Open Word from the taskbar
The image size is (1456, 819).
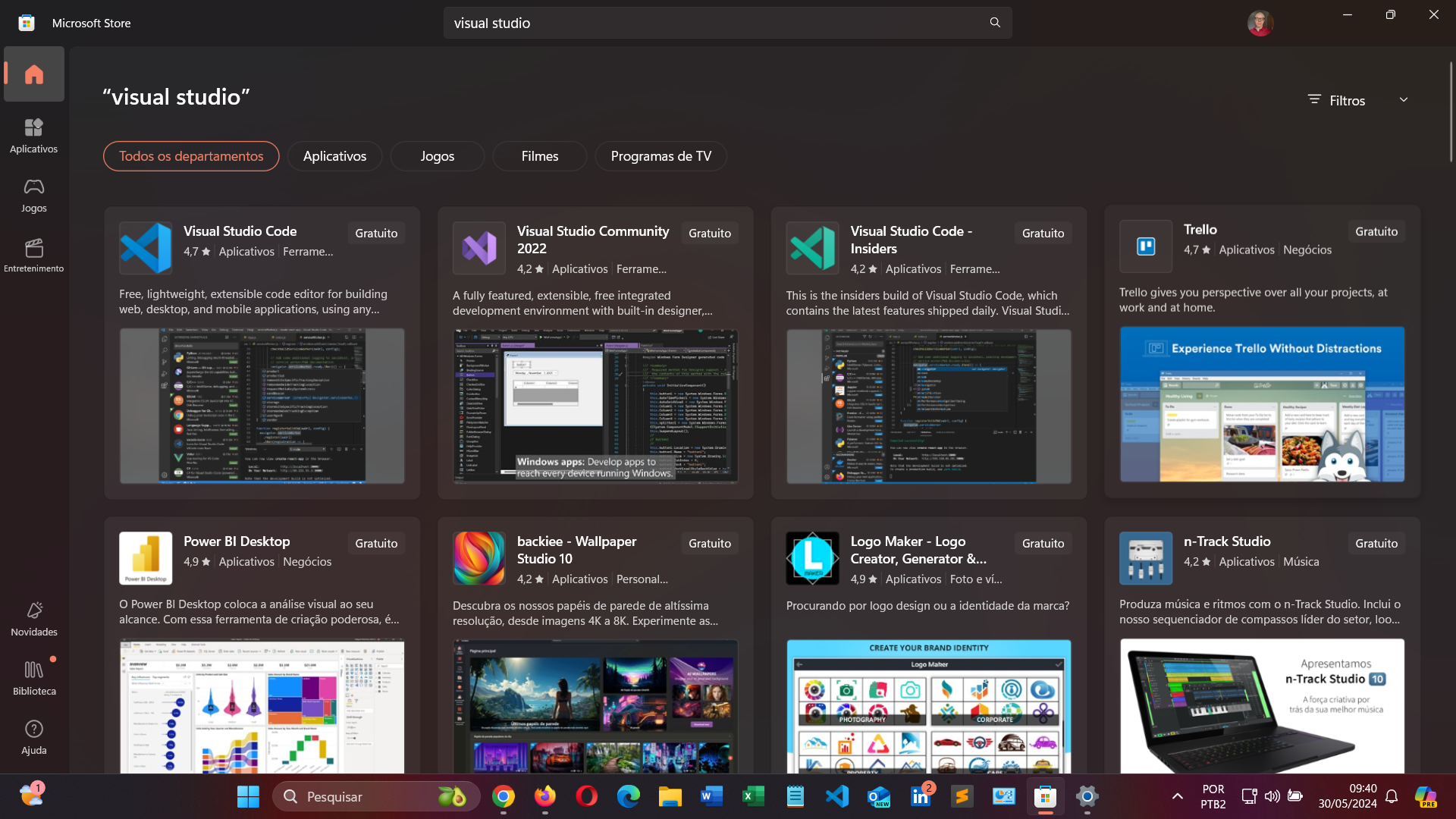[x=712, y=796]
